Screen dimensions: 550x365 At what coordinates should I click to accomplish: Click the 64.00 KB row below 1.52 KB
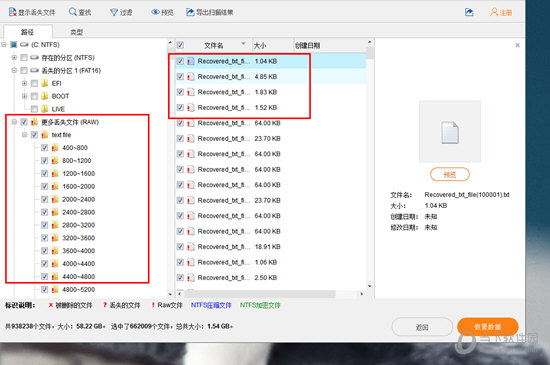(x=270, y=123)
